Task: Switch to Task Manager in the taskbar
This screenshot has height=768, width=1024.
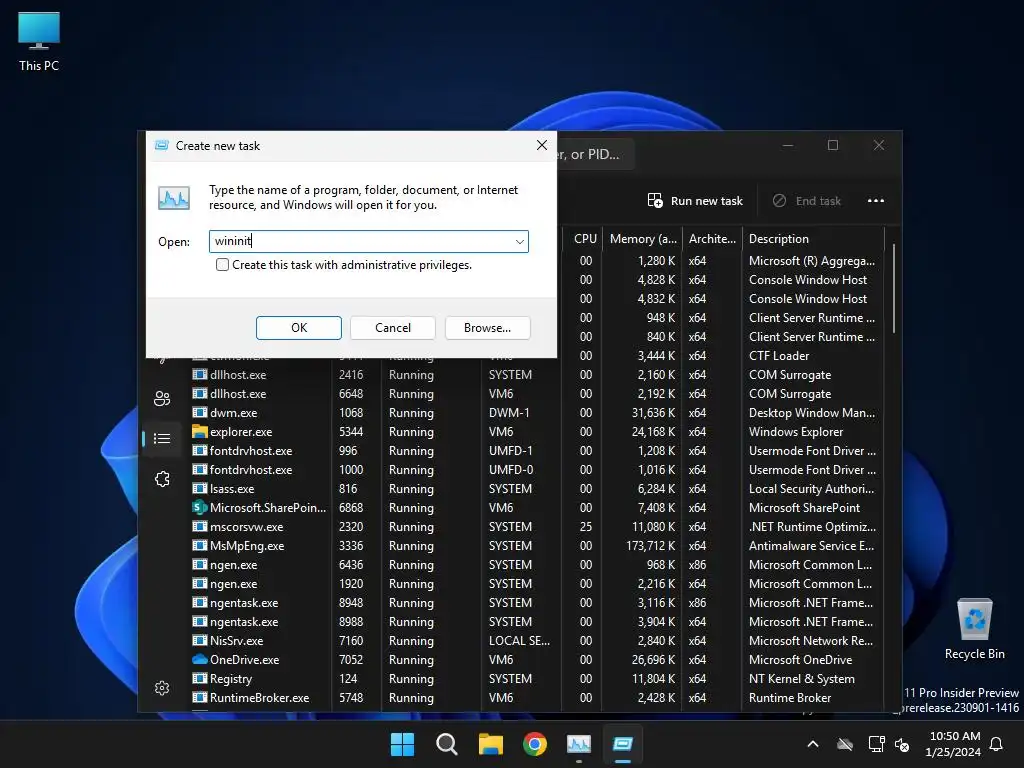Action: tap(579, 744)
